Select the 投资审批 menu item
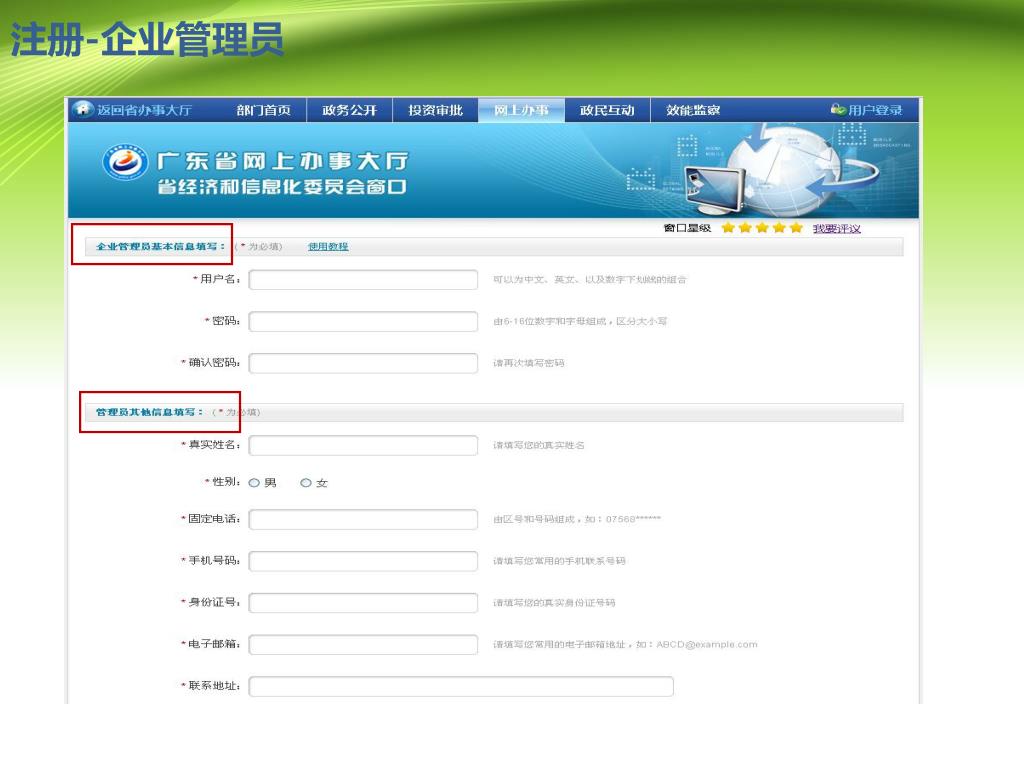 coord(436,110)
